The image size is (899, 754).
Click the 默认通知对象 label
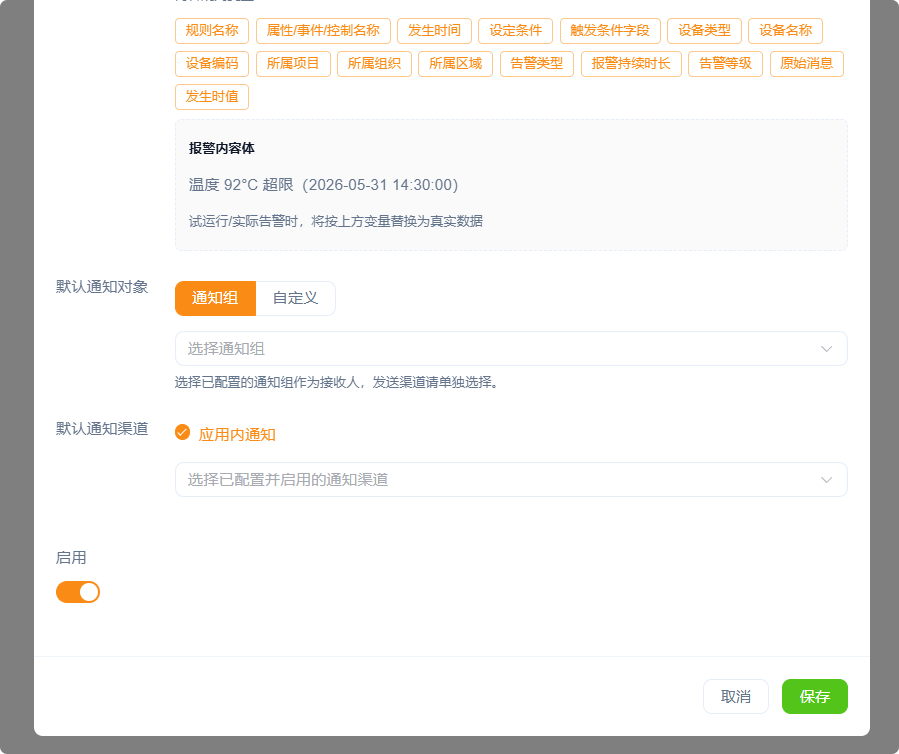pyautogui.click(x=102, y=287)
